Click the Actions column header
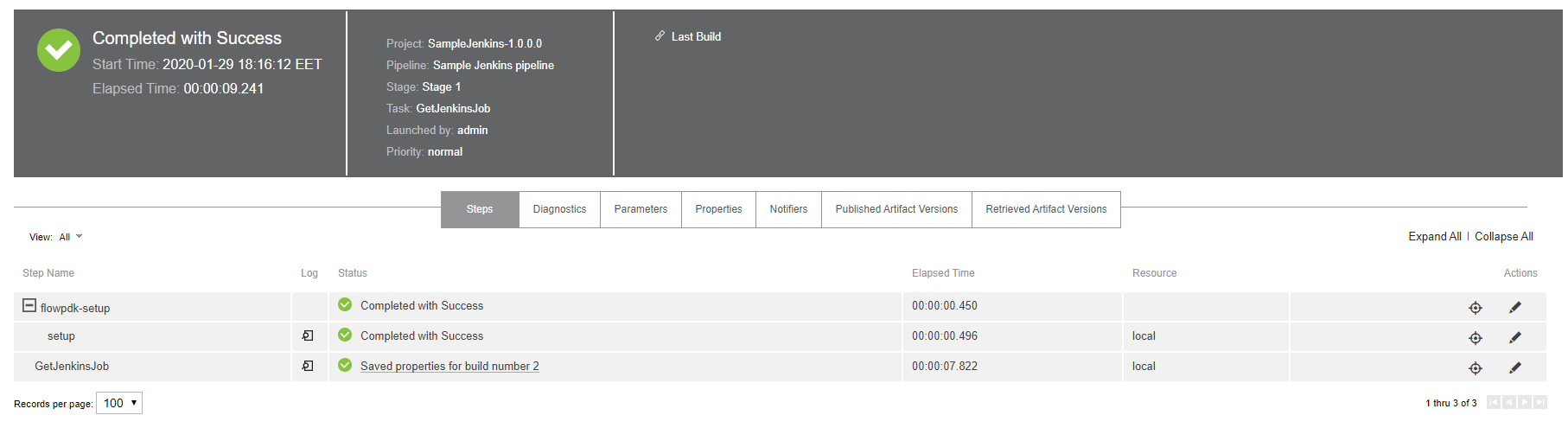1568x428 pixels. point(1520,272)
